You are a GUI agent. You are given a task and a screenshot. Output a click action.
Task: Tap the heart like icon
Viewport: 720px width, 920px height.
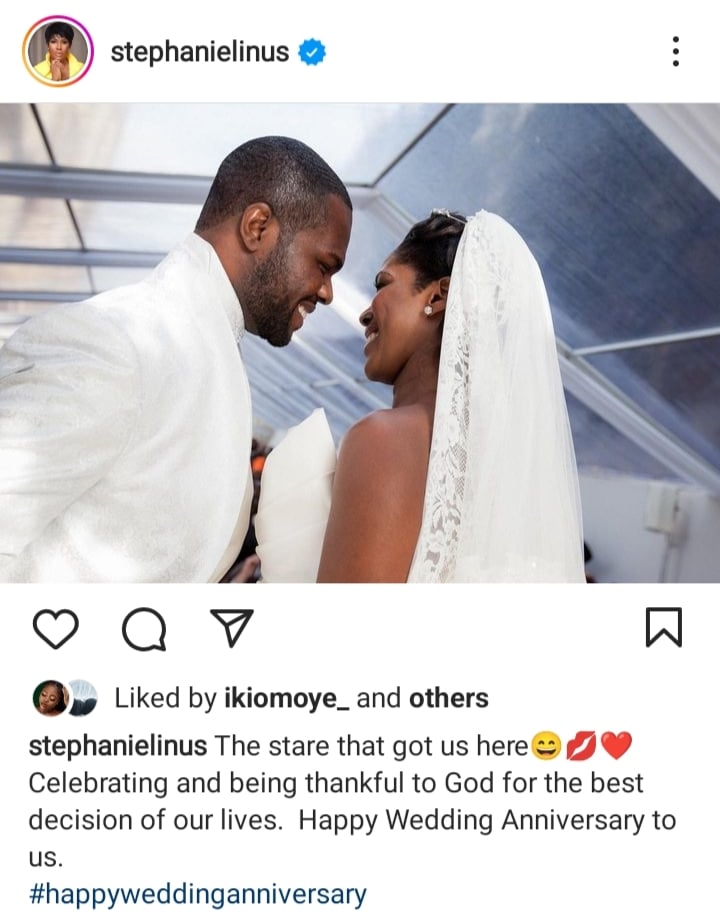(x=56, y=628)
